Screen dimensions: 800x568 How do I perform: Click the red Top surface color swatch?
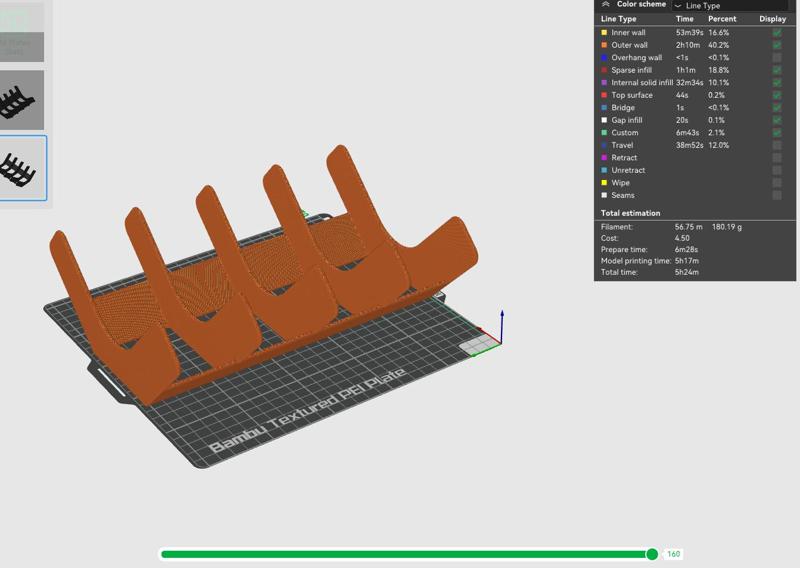[604, 95]
